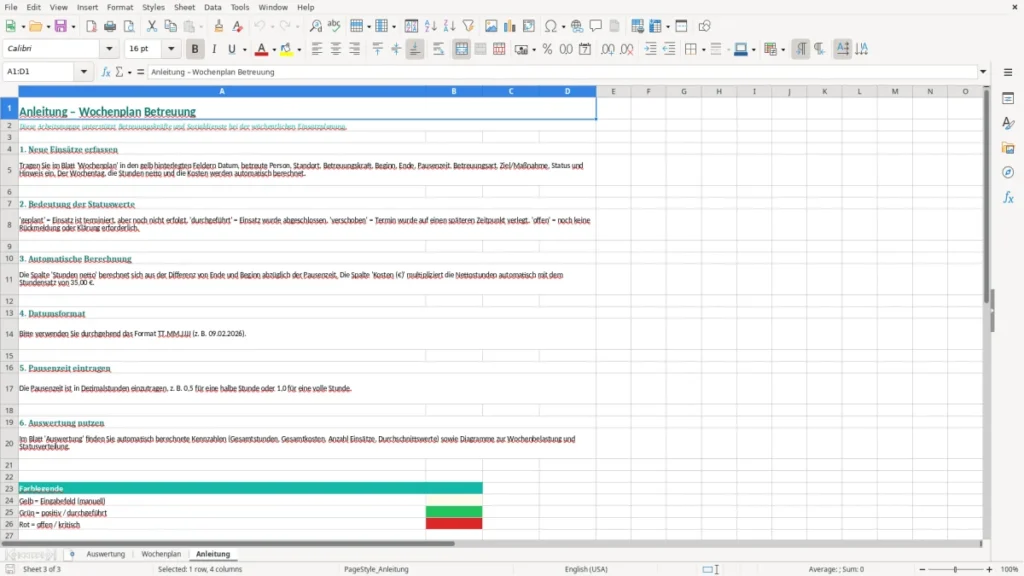1024x576 pixels.
Task: Toggle Align Left
Action: click(x=317, y=49)
